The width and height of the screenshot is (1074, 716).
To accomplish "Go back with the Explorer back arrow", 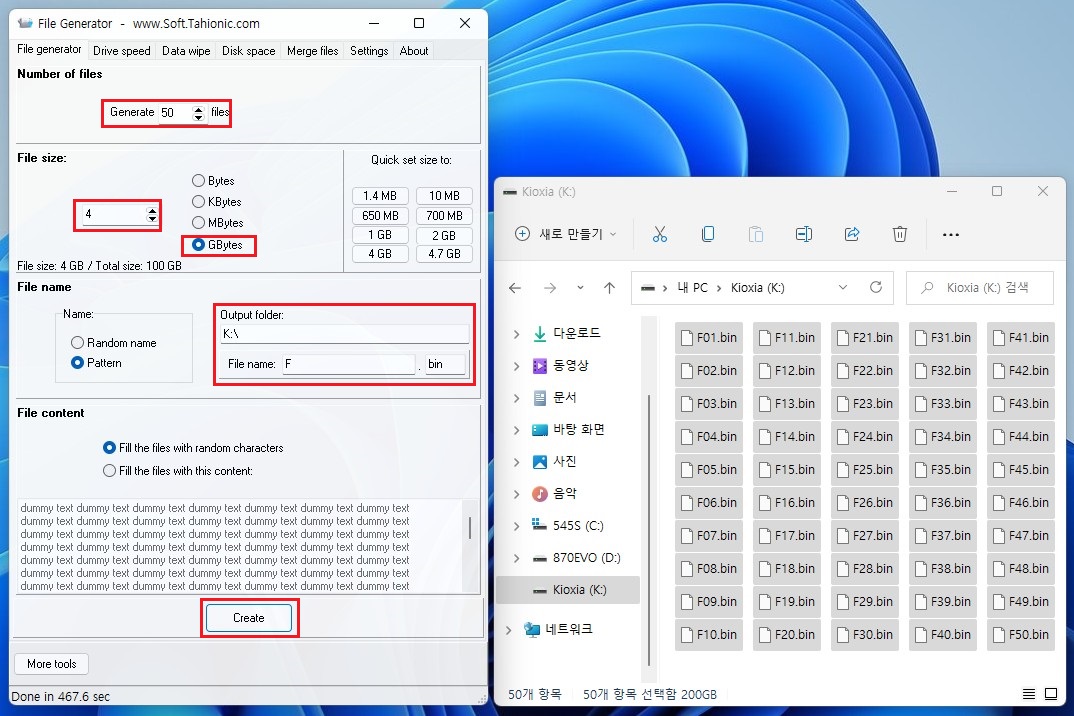I will pyautogui.click(x=515, y=288).
